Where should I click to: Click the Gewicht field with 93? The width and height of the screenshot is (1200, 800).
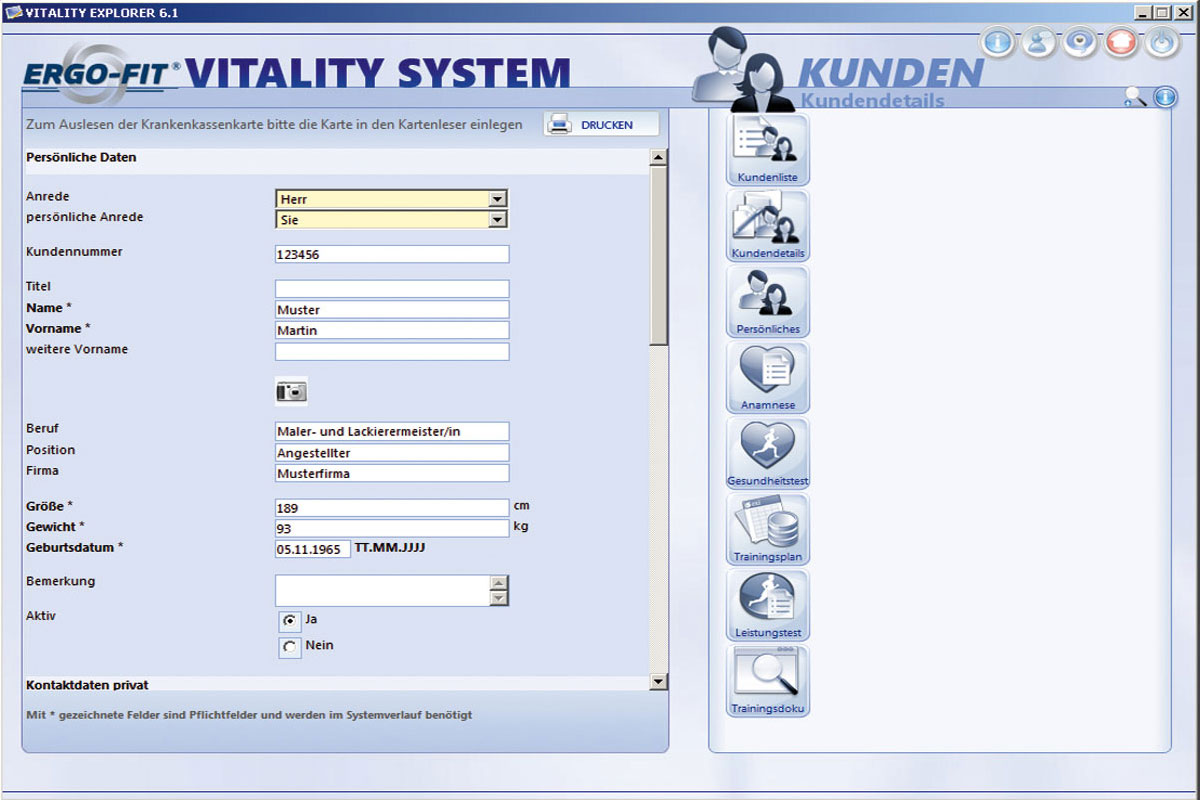point(392,528)
